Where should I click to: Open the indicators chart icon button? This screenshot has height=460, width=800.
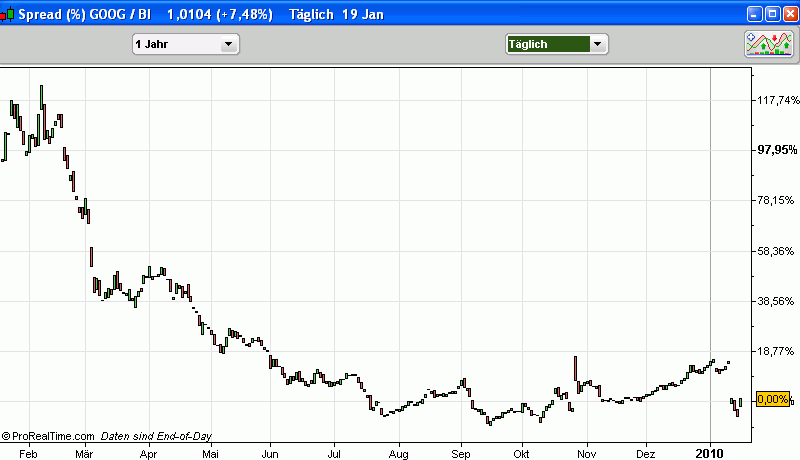click(x=769, y=44)
